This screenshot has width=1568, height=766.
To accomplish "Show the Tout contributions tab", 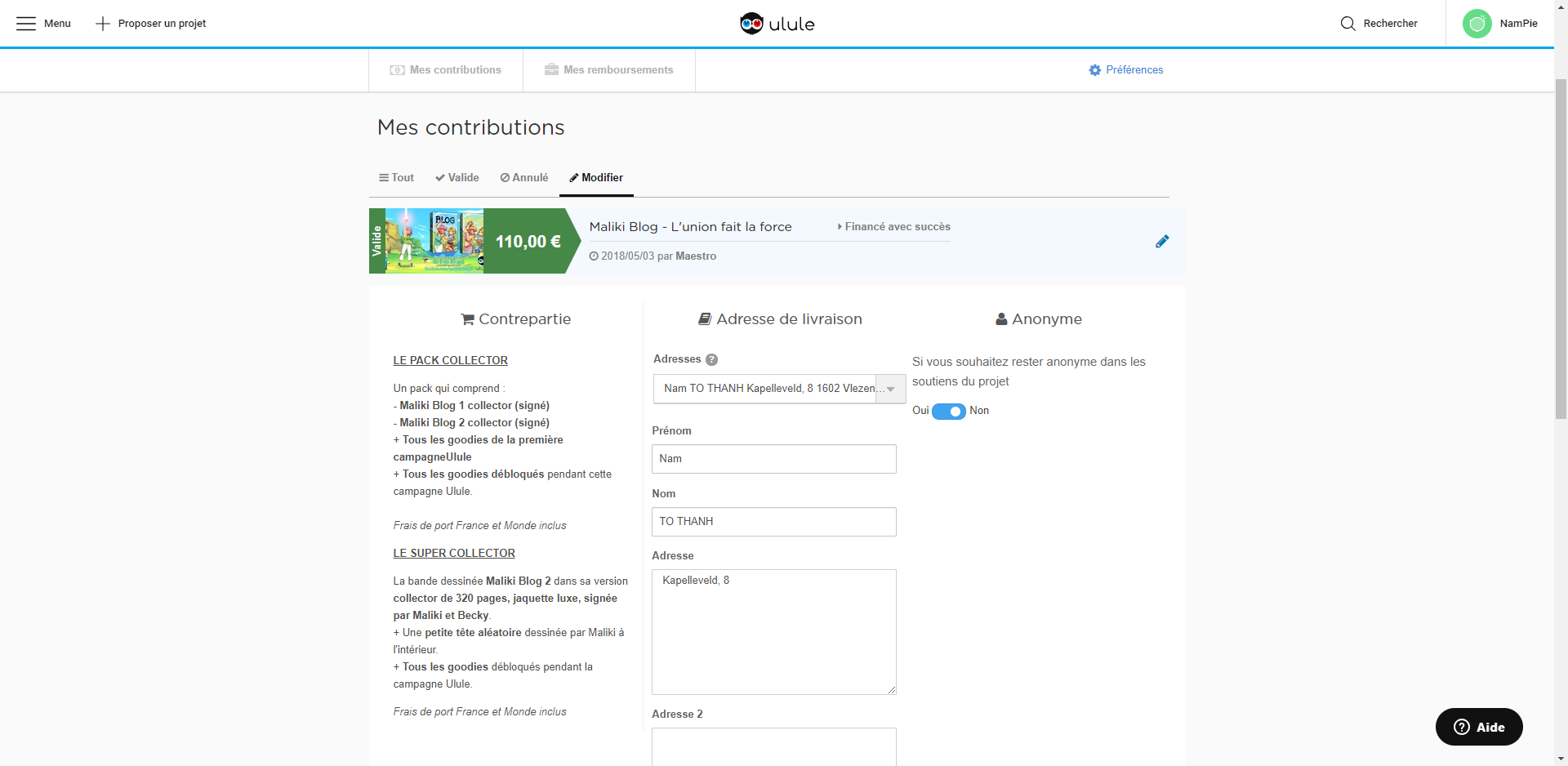I will tap(397, 178).
